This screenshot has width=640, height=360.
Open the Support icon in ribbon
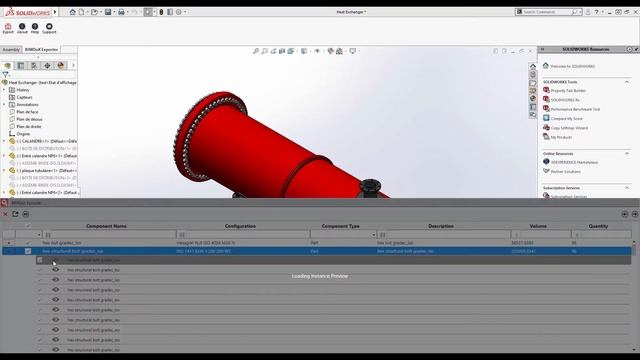click(x=49, y=28)
